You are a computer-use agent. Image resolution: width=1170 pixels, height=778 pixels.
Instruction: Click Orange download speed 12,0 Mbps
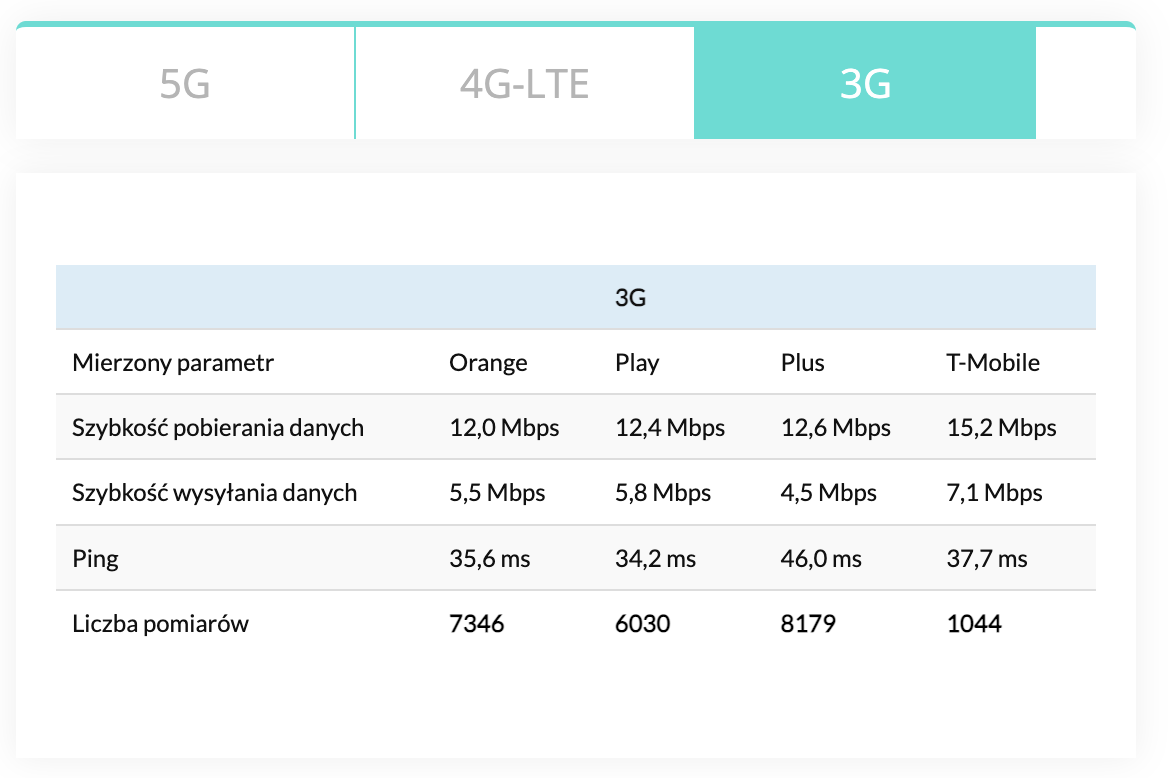[504, 428]
